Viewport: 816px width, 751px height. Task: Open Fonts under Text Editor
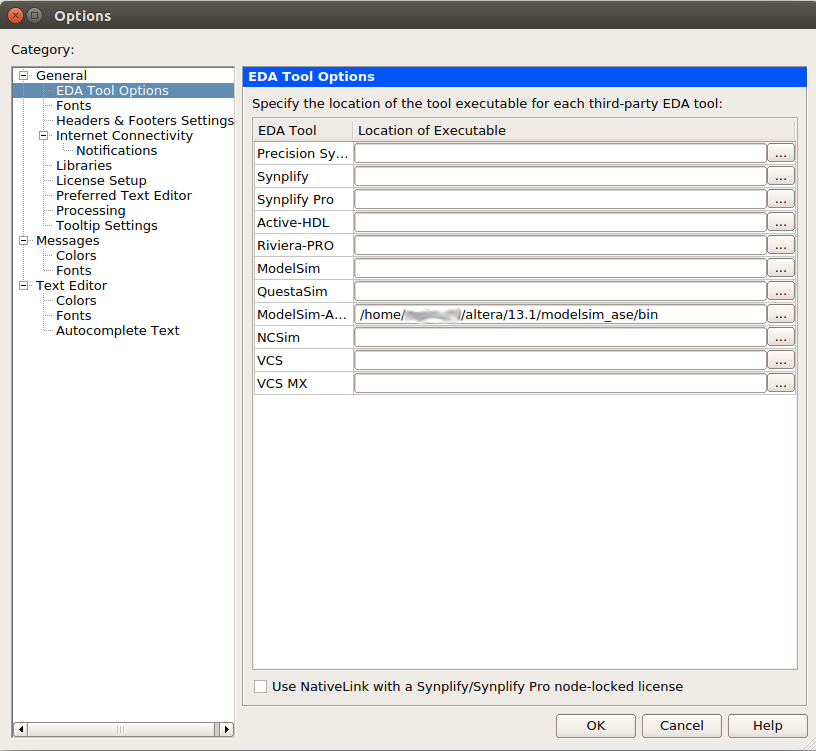coord(74,316)
